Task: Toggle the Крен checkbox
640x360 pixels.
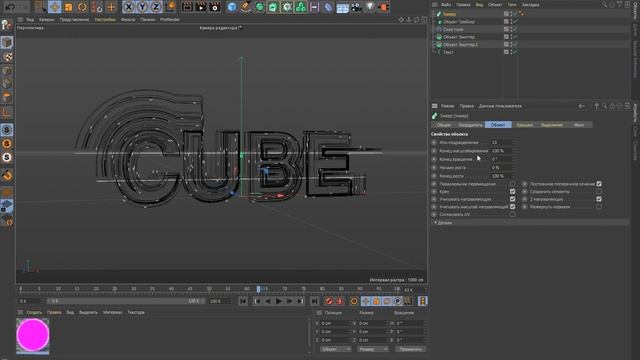Action: (512, 191)
